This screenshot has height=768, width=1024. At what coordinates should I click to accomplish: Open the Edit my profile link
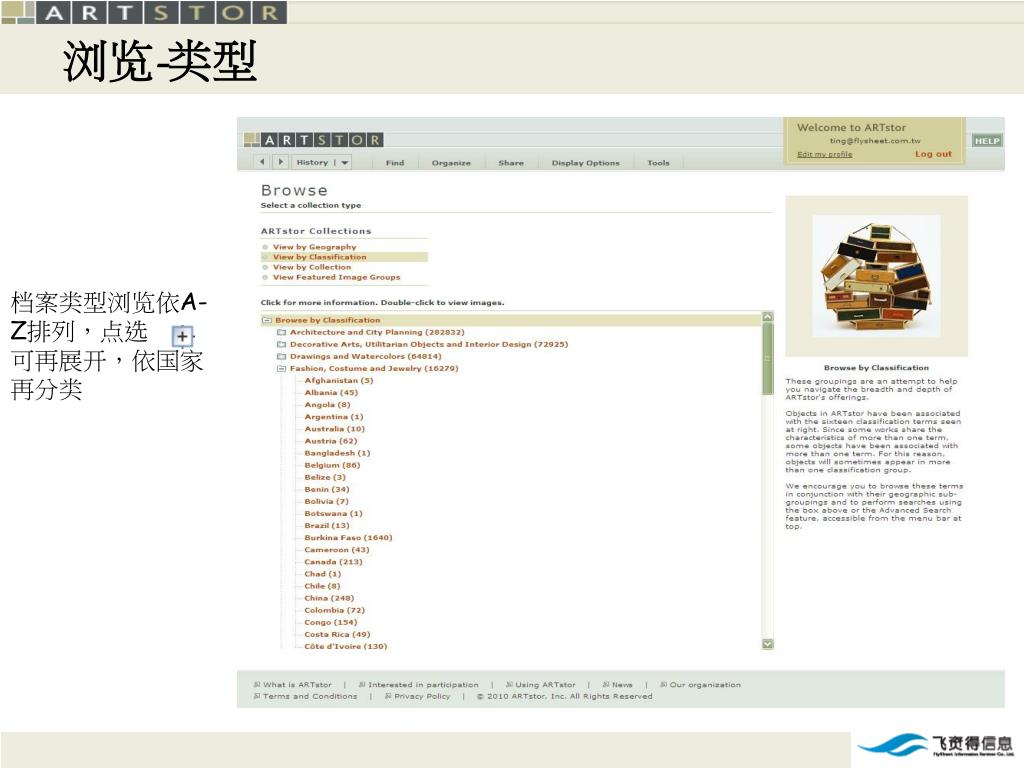[x=824, y=154]
